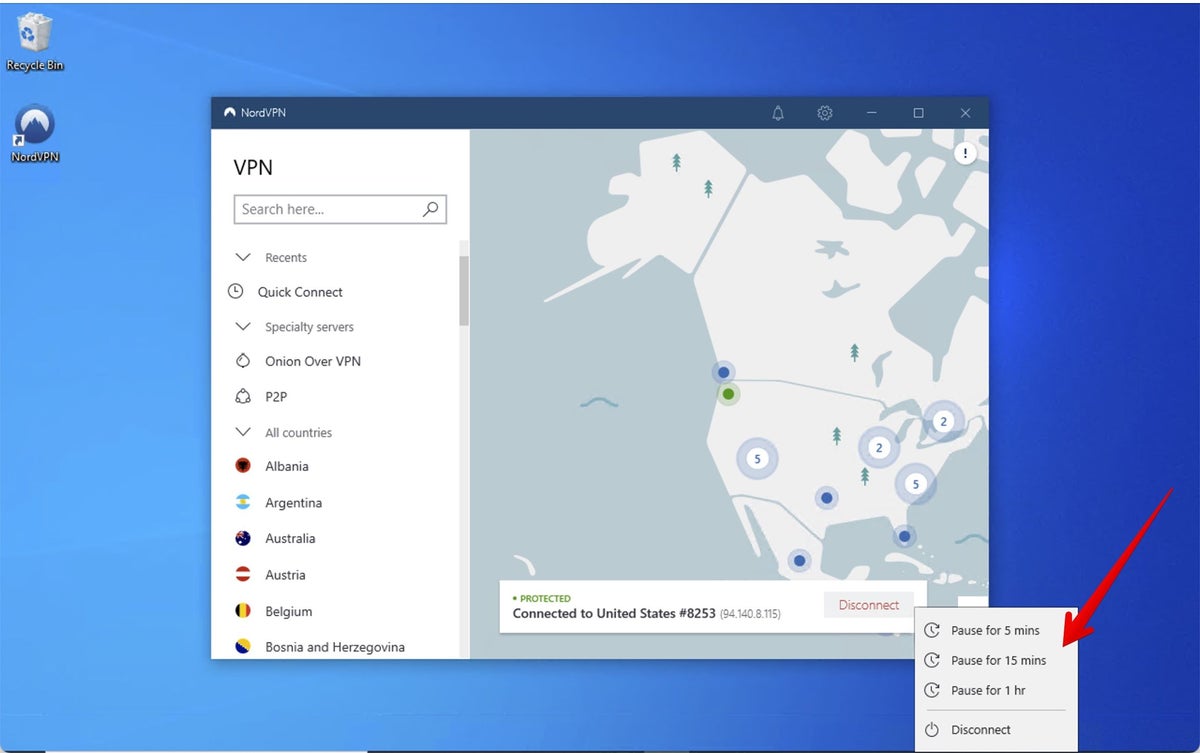Start Quick Connect from the sidebar
The image size is (1200, 753).
tap(300, 292)
